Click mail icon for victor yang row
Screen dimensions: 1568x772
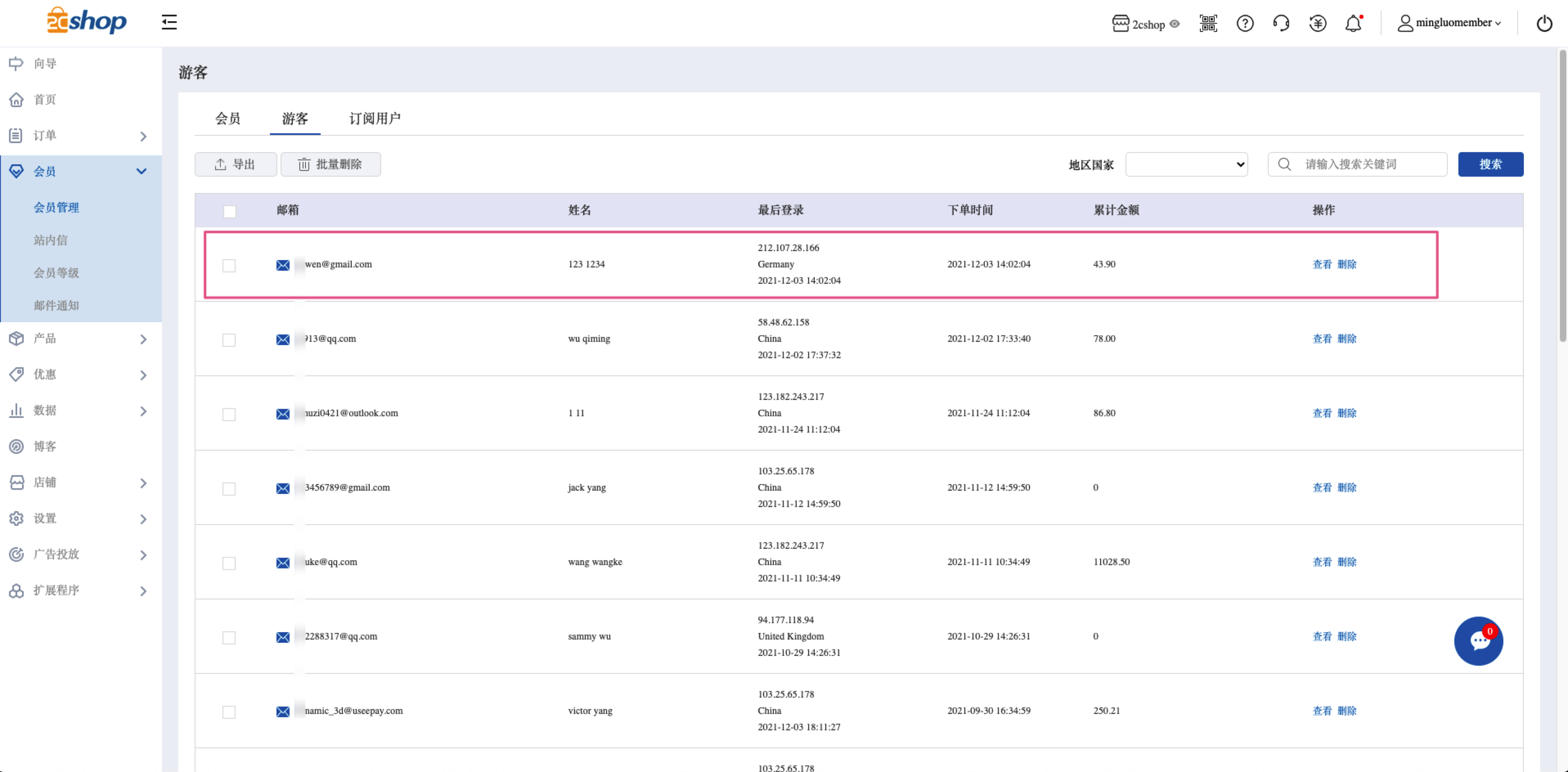coord(283,712)
